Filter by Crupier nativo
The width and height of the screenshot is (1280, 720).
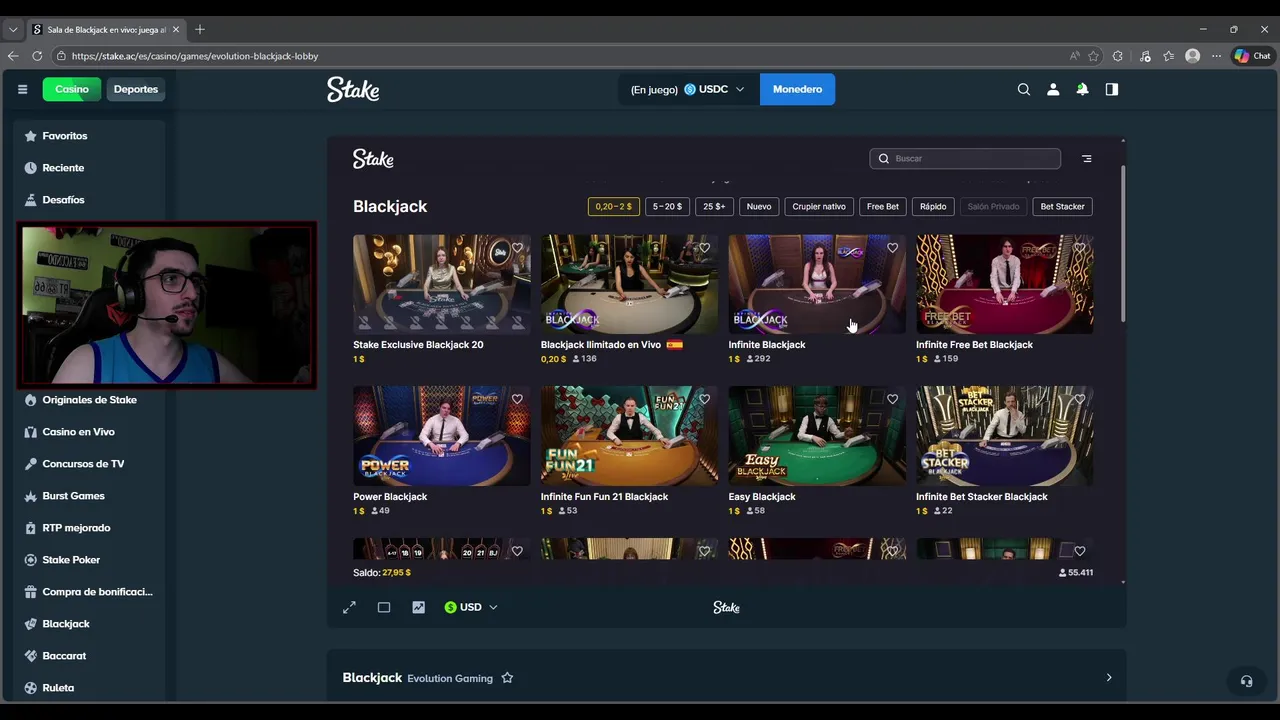819,206
